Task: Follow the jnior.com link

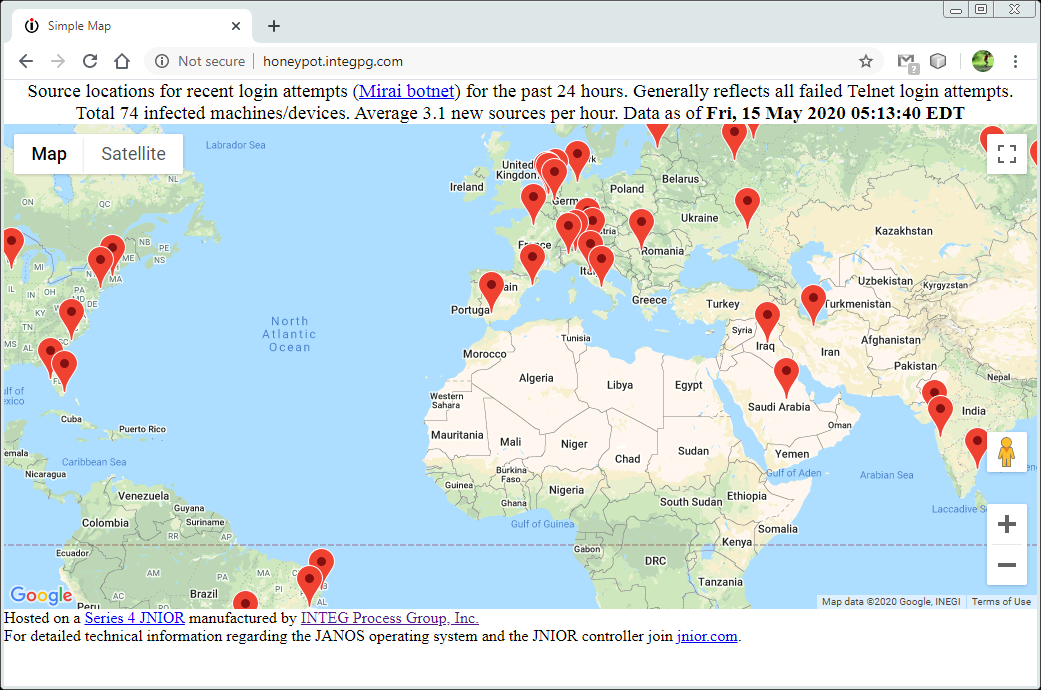Action: tap(707, 636)
